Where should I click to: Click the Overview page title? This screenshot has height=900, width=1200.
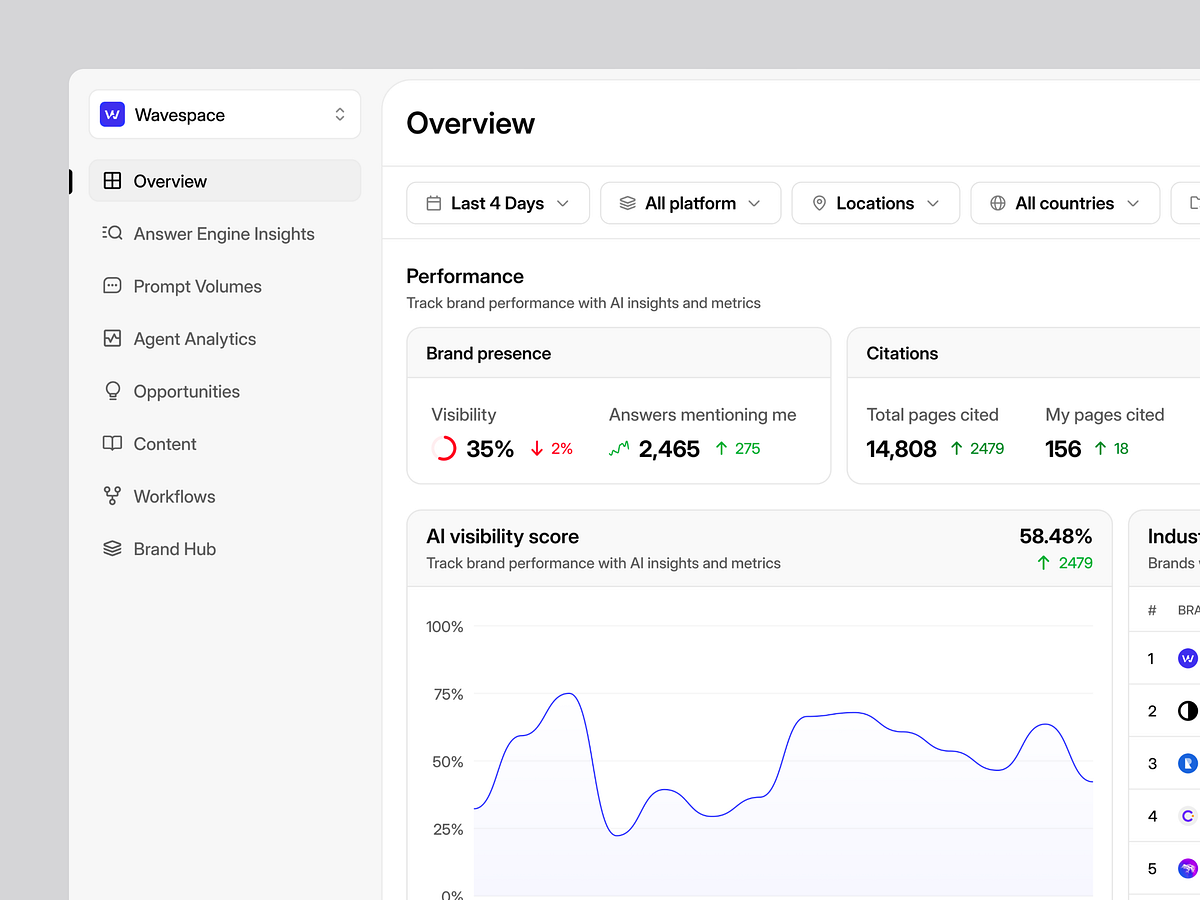470,123
